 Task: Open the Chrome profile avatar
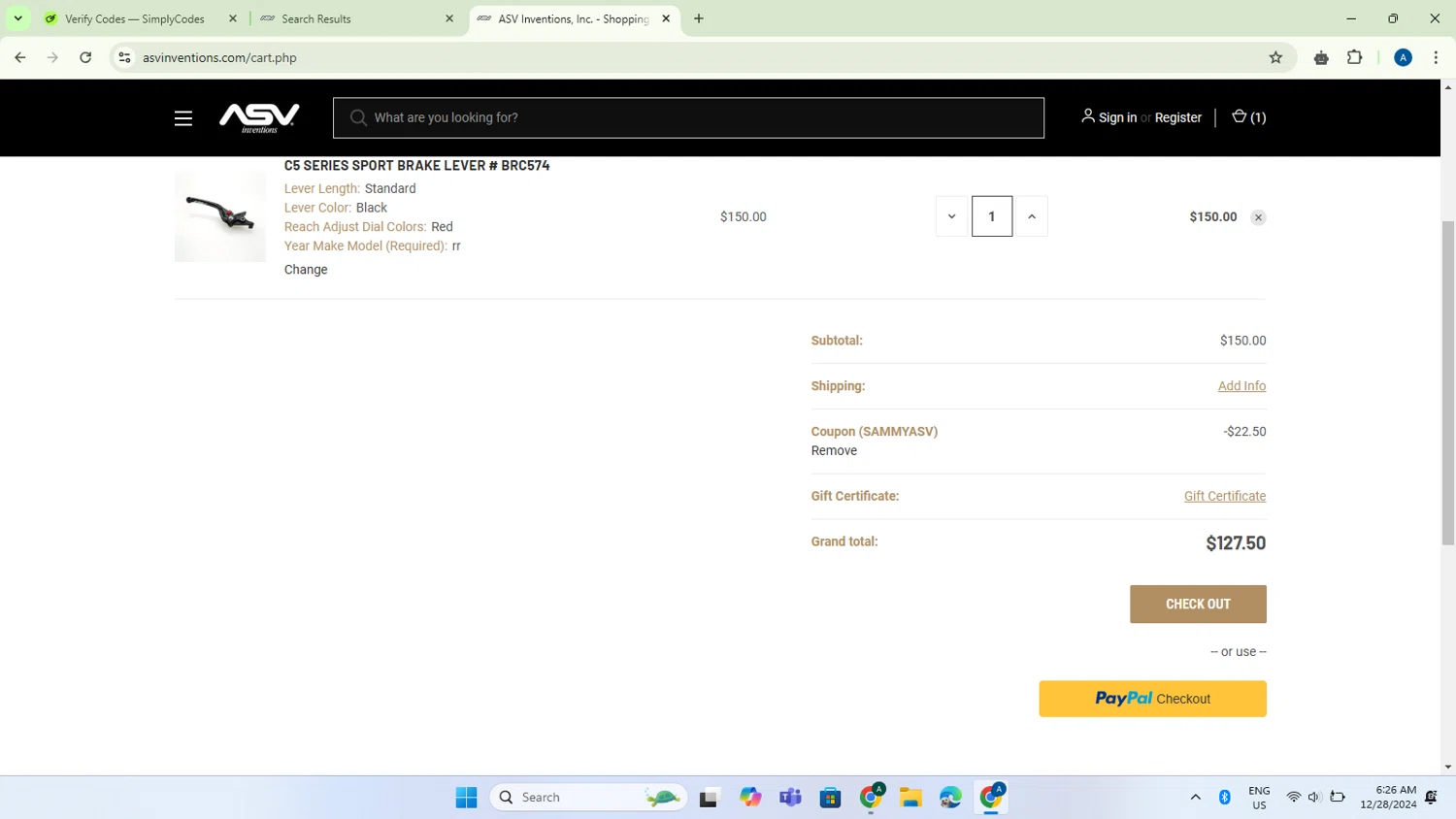(1403, 57)
